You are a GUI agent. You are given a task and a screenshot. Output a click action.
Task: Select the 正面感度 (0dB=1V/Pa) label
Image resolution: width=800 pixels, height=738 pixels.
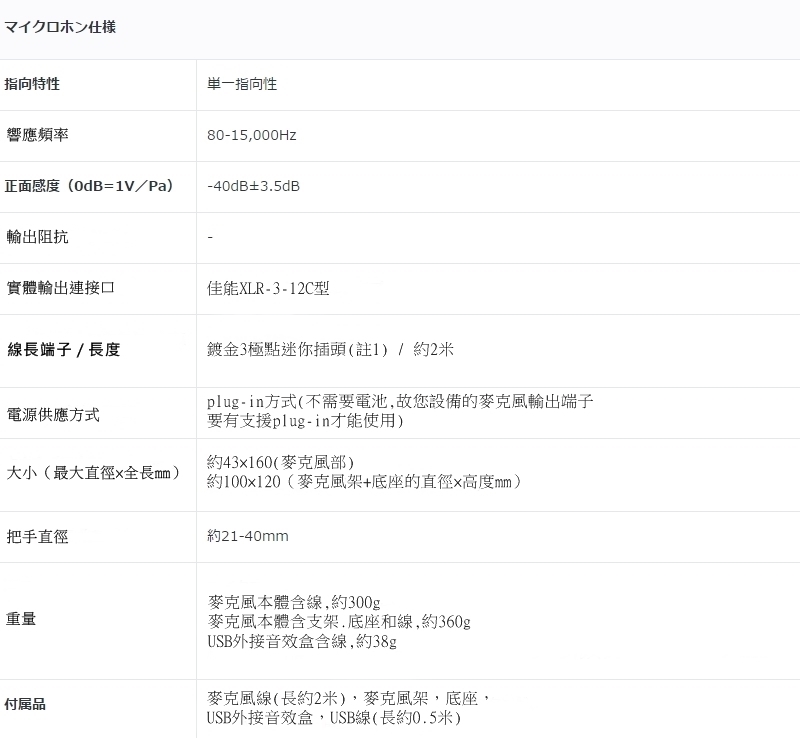[89, 186]
